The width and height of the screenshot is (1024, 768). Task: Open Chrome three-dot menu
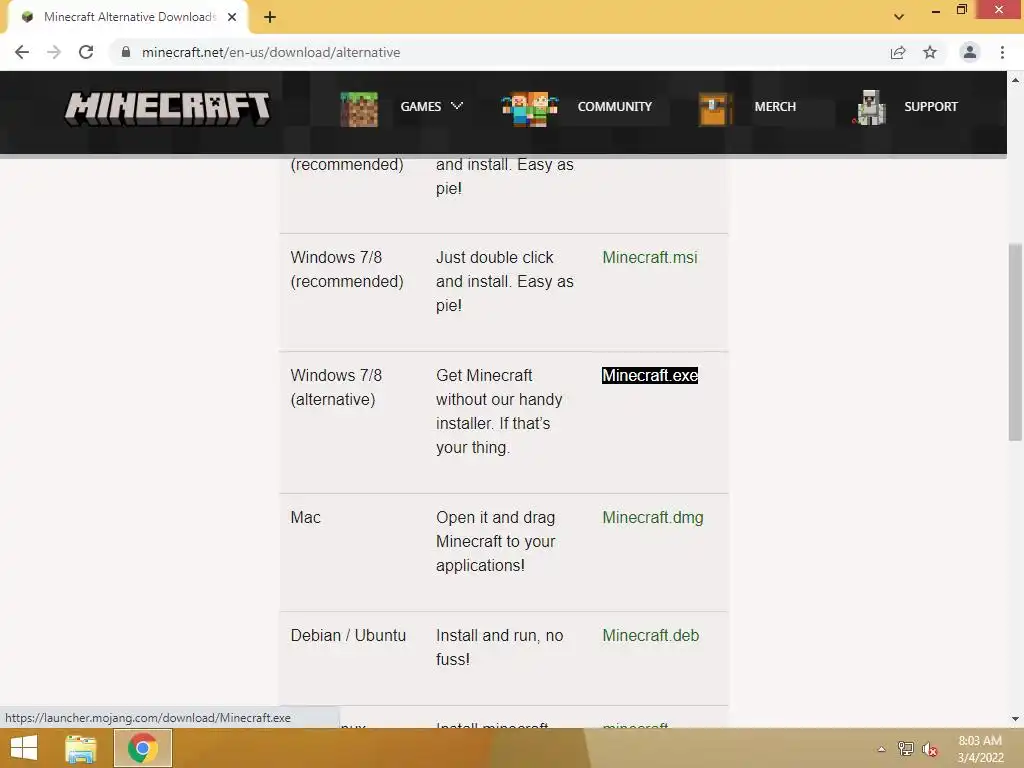1002,52
